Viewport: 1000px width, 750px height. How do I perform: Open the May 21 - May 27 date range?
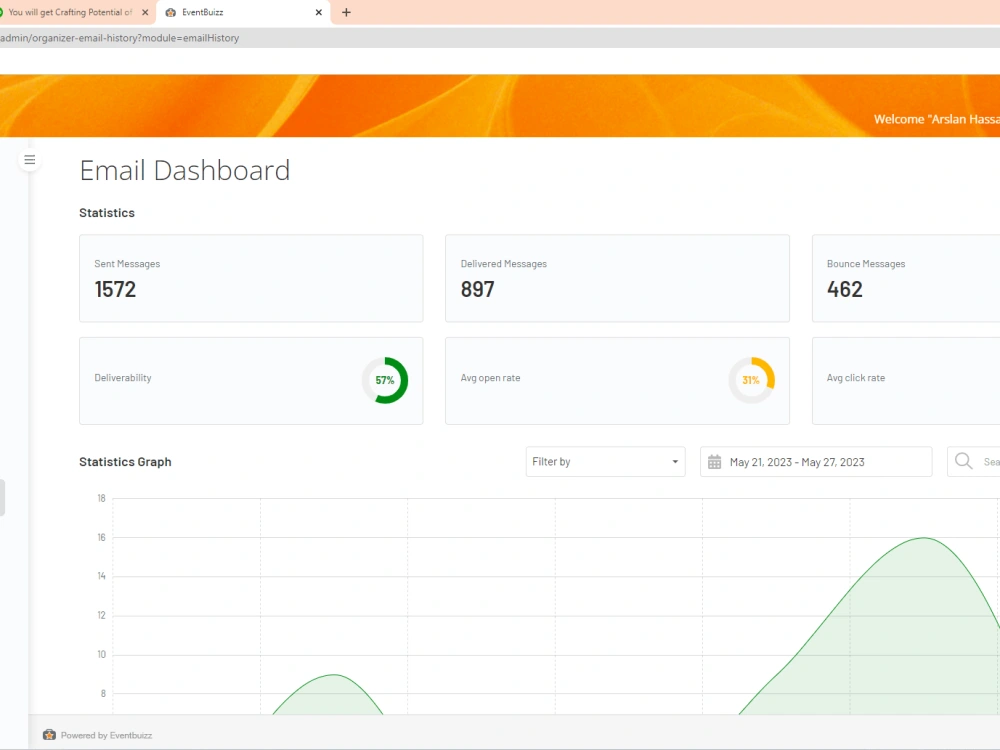pos(816,462)
